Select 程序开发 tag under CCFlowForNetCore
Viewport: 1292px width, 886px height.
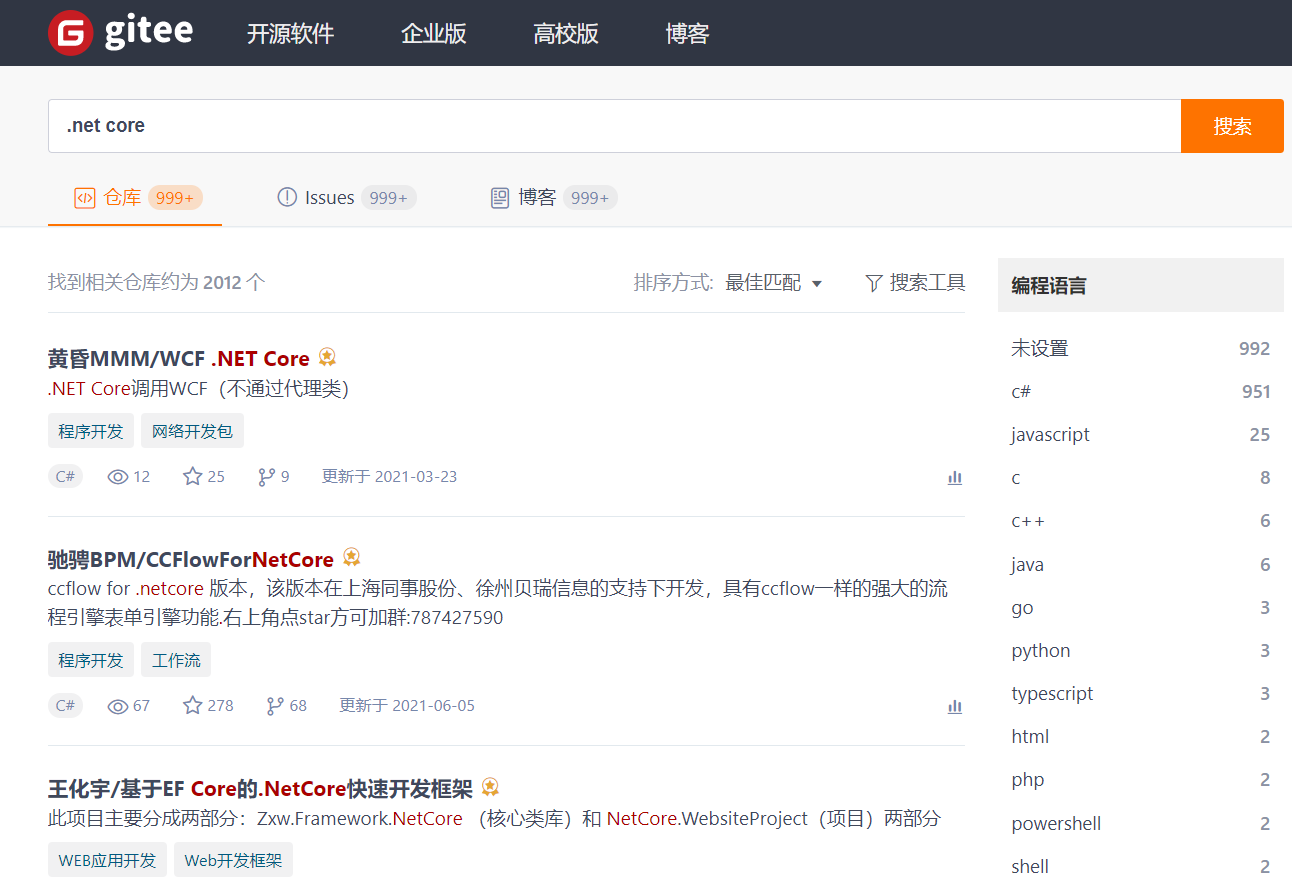pos(91,660)
